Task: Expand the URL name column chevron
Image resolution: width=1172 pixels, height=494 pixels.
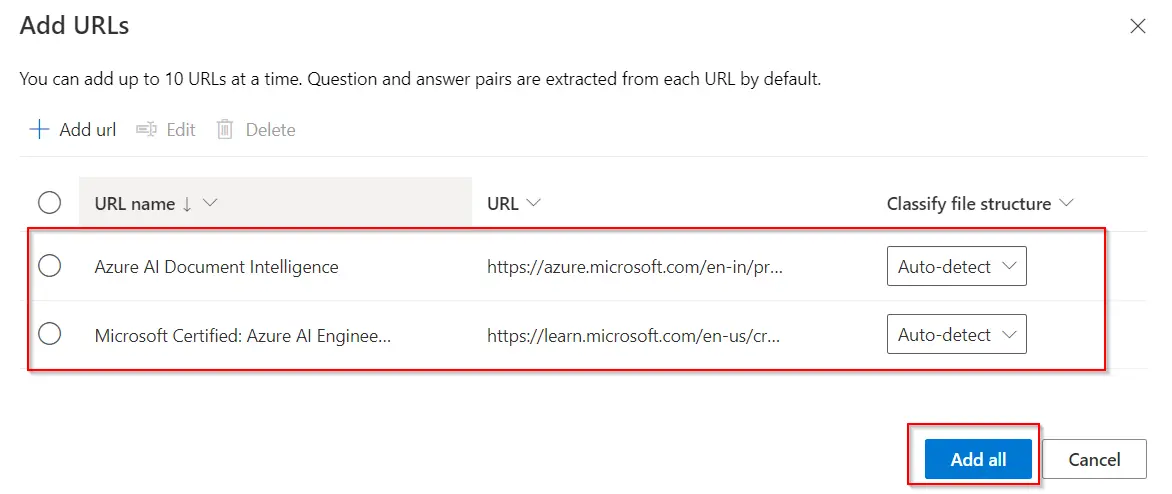Action: (x=210, y=203)
